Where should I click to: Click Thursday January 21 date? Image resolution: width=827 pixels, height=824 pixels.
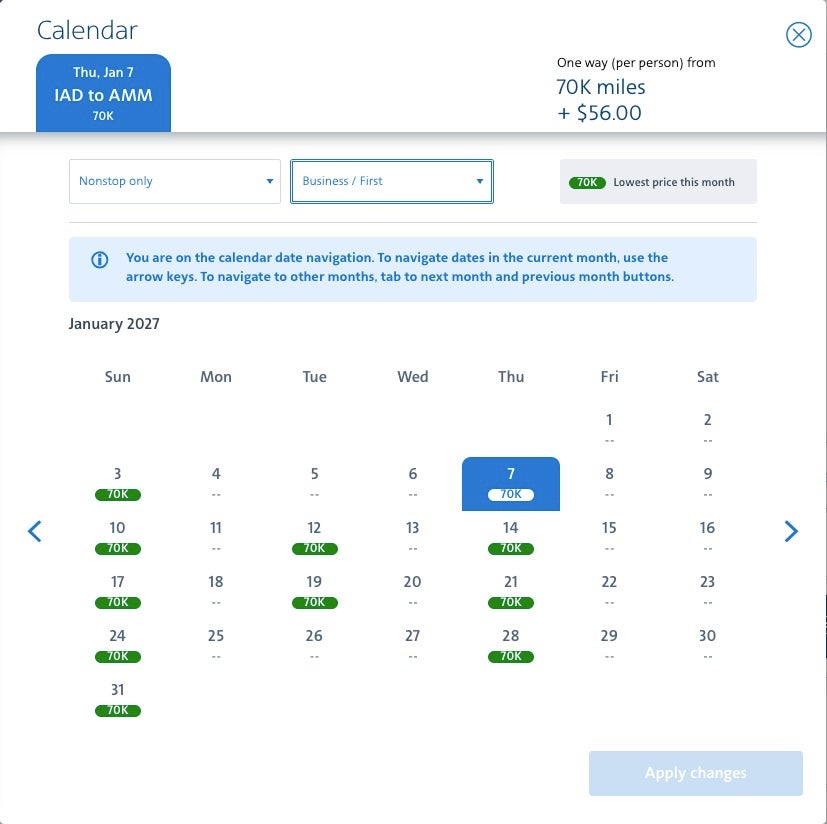(511, 591)
